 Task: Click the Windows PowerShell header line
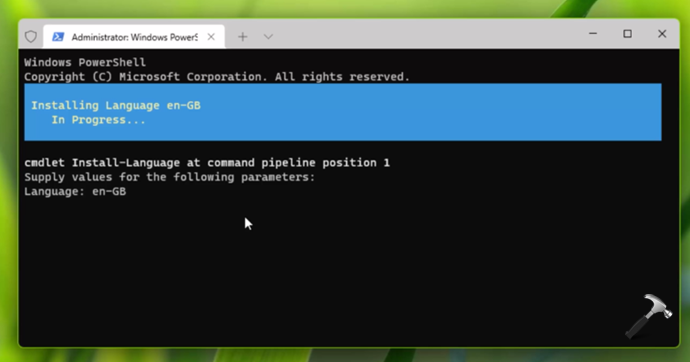pos(85,62)
